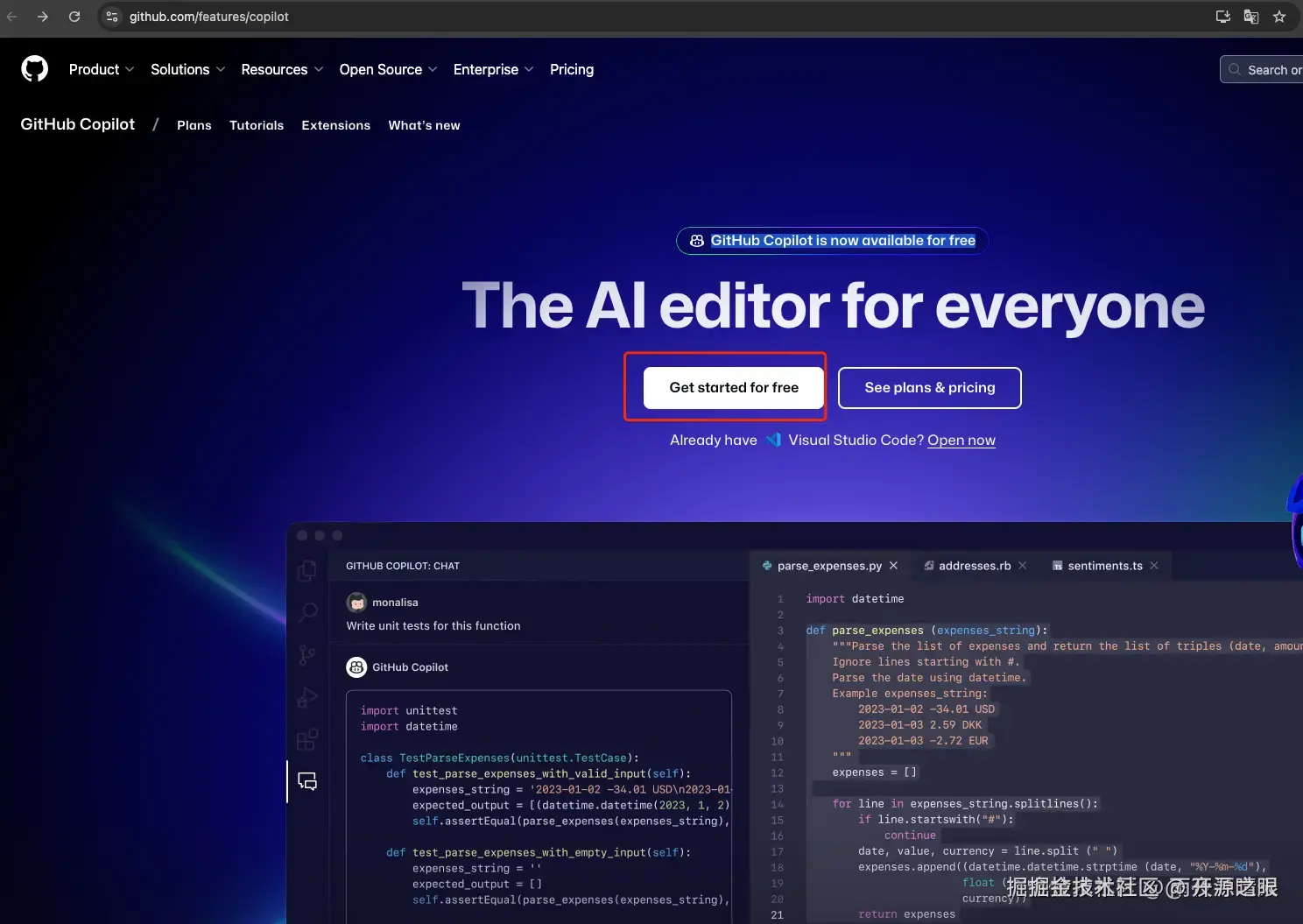1303x924 pixels.
Task: Click the GITHUB COPILOT: CHAT panel header
Action: (x=403, y=566)
